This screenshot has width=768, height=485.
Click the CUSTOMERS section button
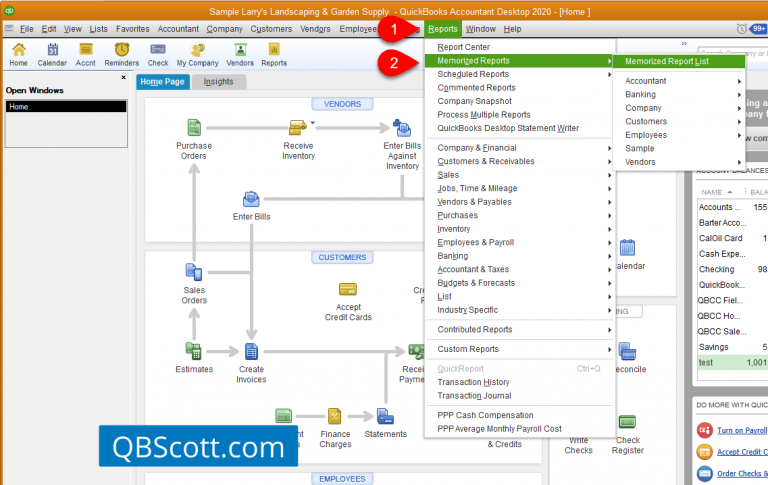[342, 257]
